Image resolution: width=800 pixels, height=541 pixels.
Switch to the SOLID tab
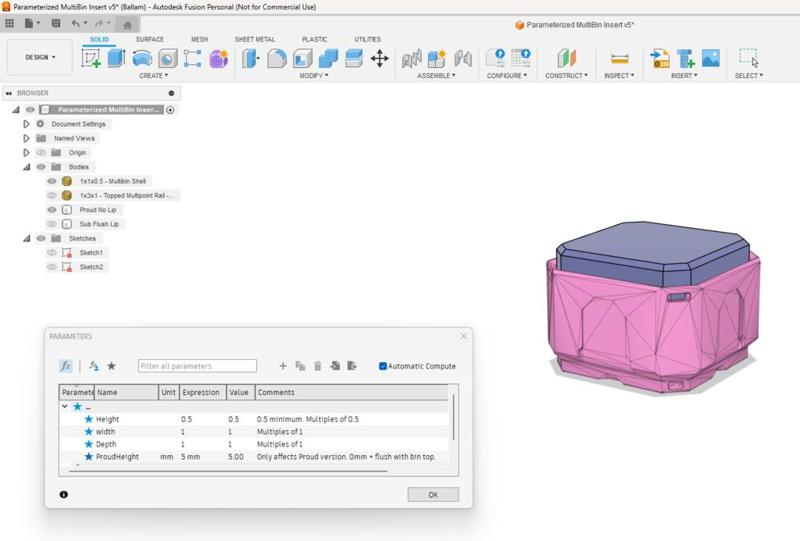[x=99, y=39]
